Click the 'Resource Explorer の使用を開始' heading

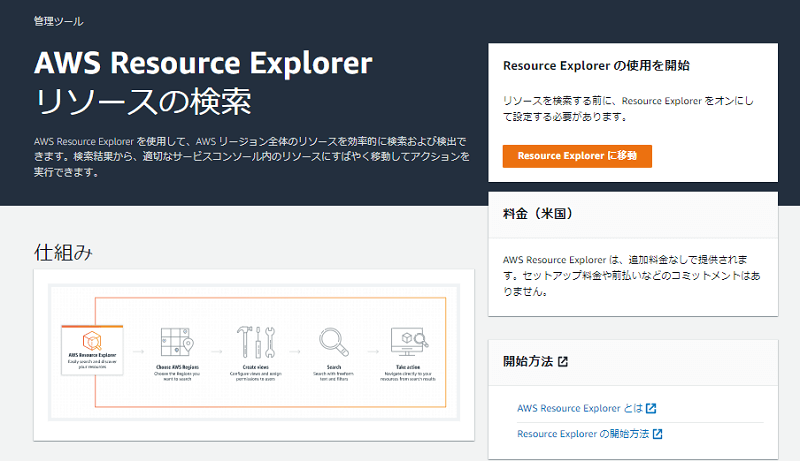click(x=596, y=66)
